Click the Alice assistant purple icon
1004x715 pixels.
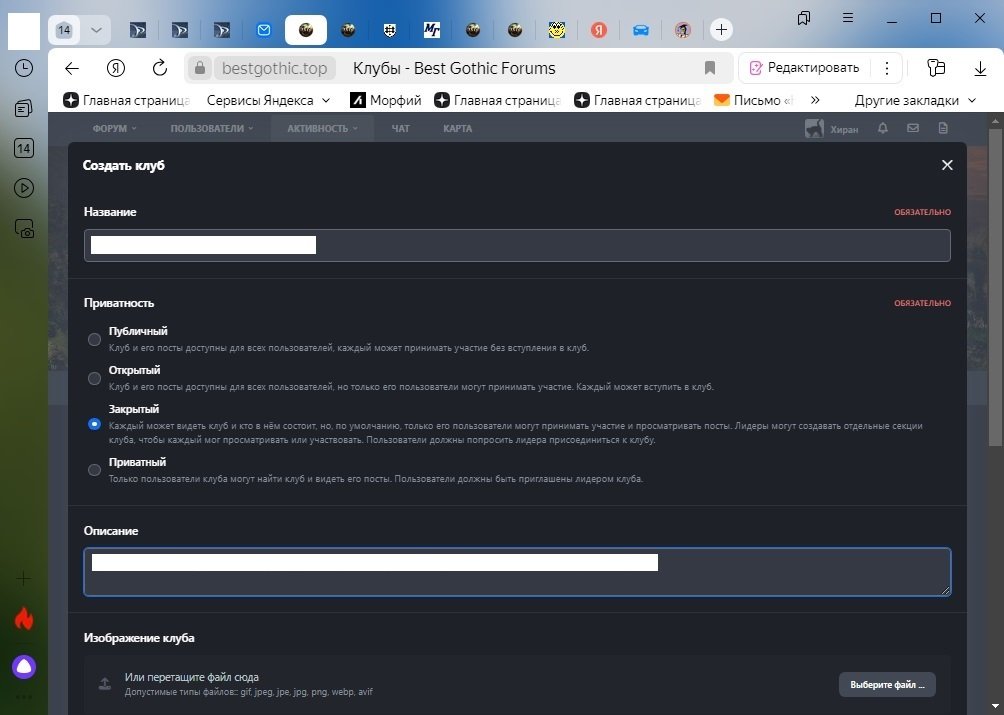(24, 666)
